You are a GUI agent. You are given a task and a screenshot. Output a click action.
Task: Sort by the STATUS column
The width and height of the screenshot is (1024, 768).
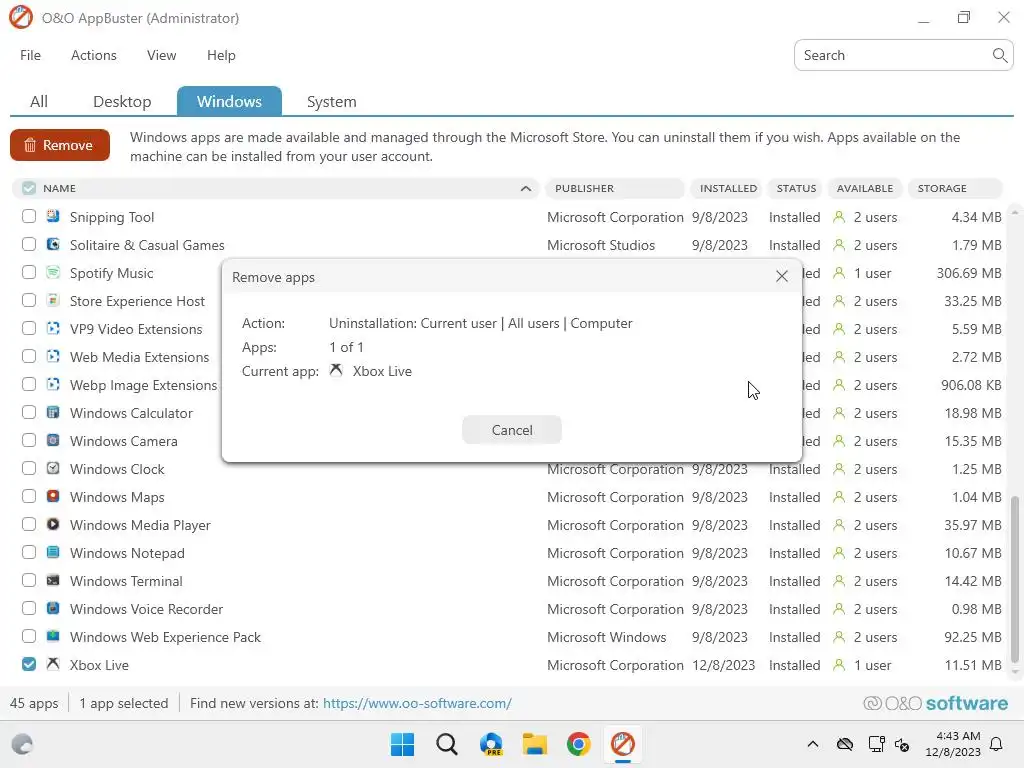click(795, 188)
